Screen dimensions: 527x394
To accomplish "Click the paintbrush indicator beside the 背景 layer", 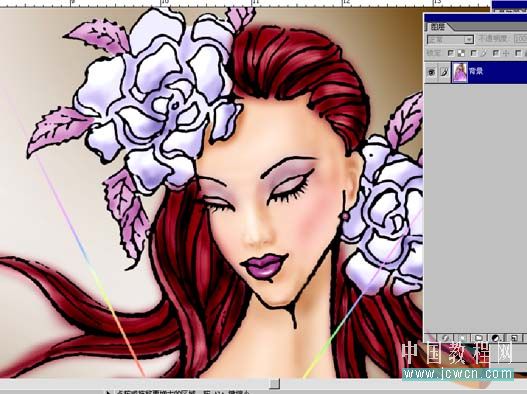I will coord(444,72).
